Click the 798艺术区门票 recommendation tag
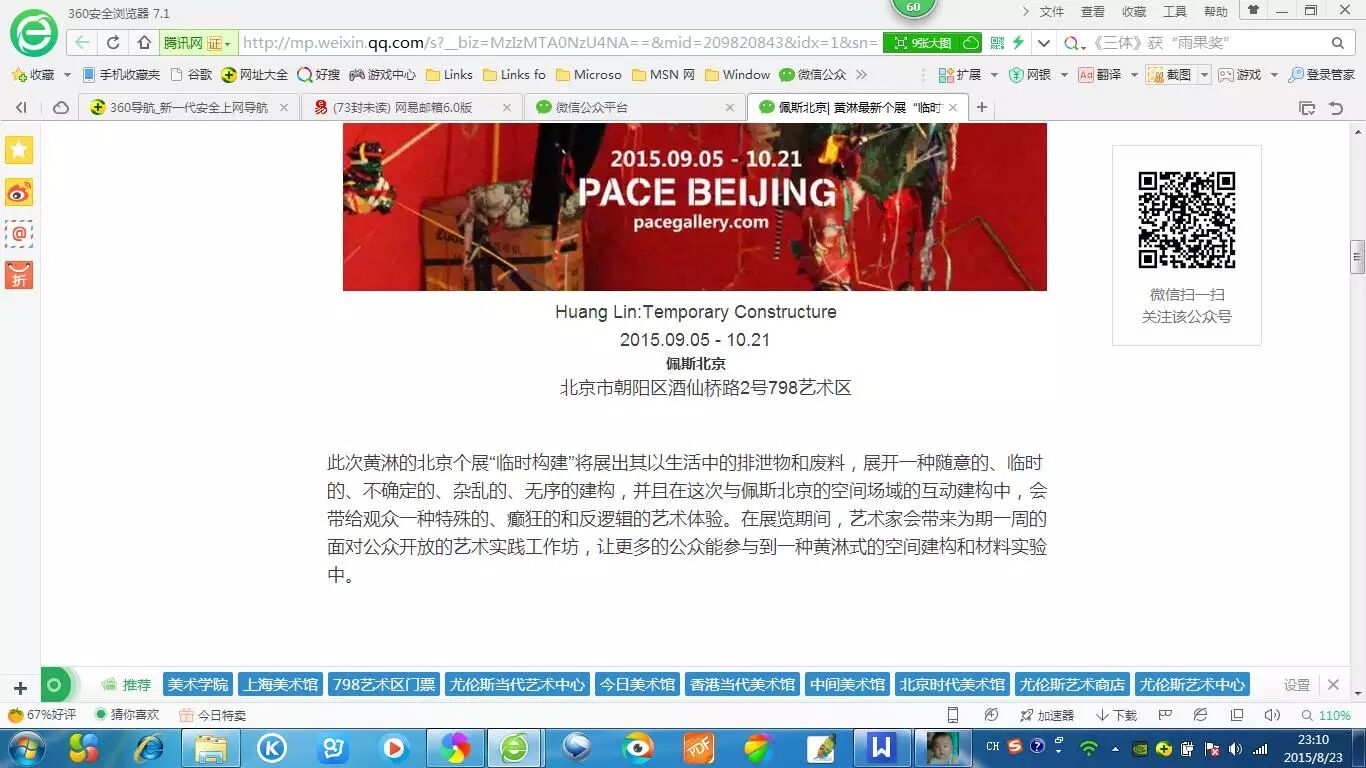1366x768 pixels. coord(385,684)
